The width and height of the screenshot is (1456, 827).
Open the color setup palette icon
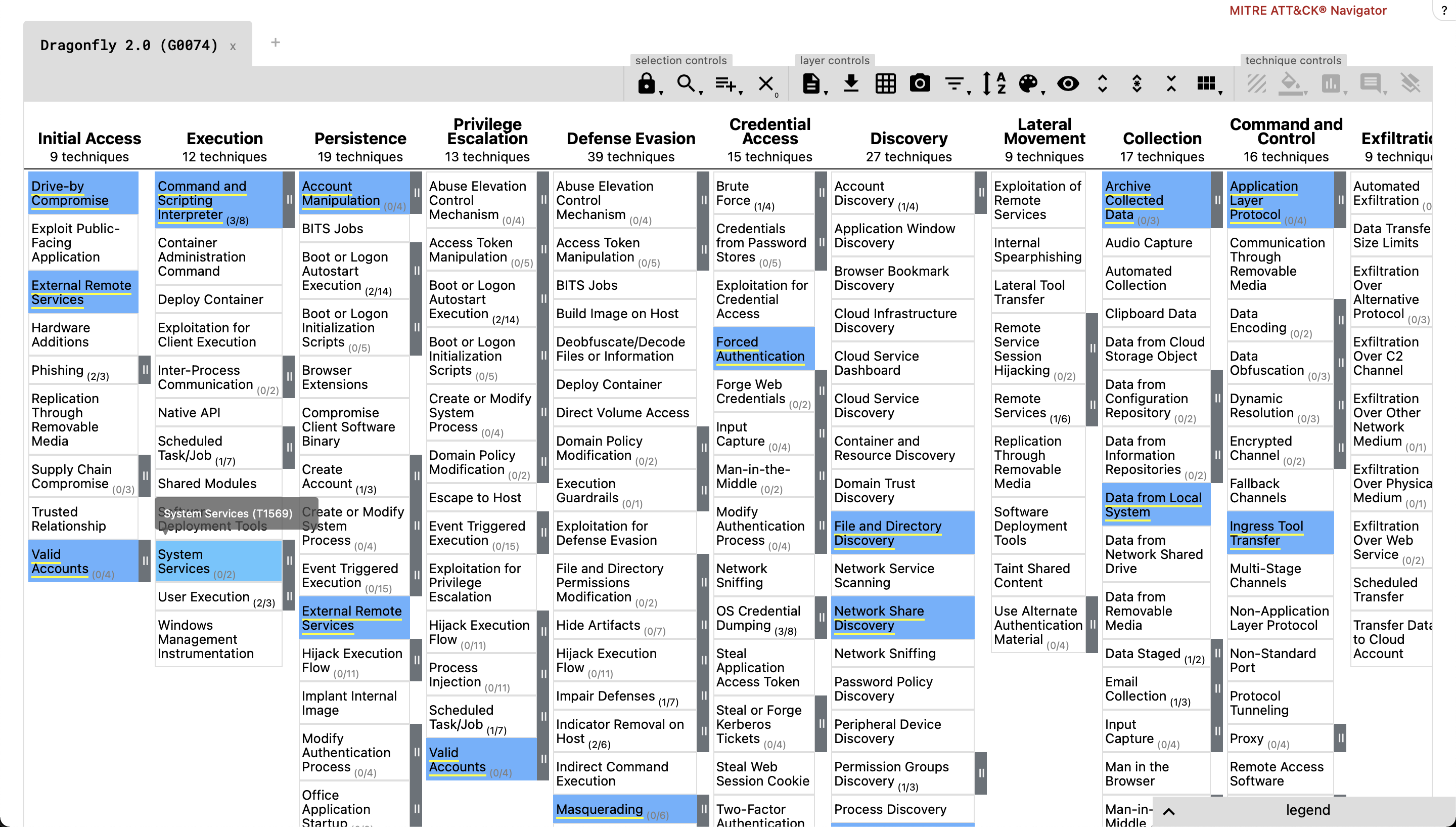click(x=1028, y=84)
